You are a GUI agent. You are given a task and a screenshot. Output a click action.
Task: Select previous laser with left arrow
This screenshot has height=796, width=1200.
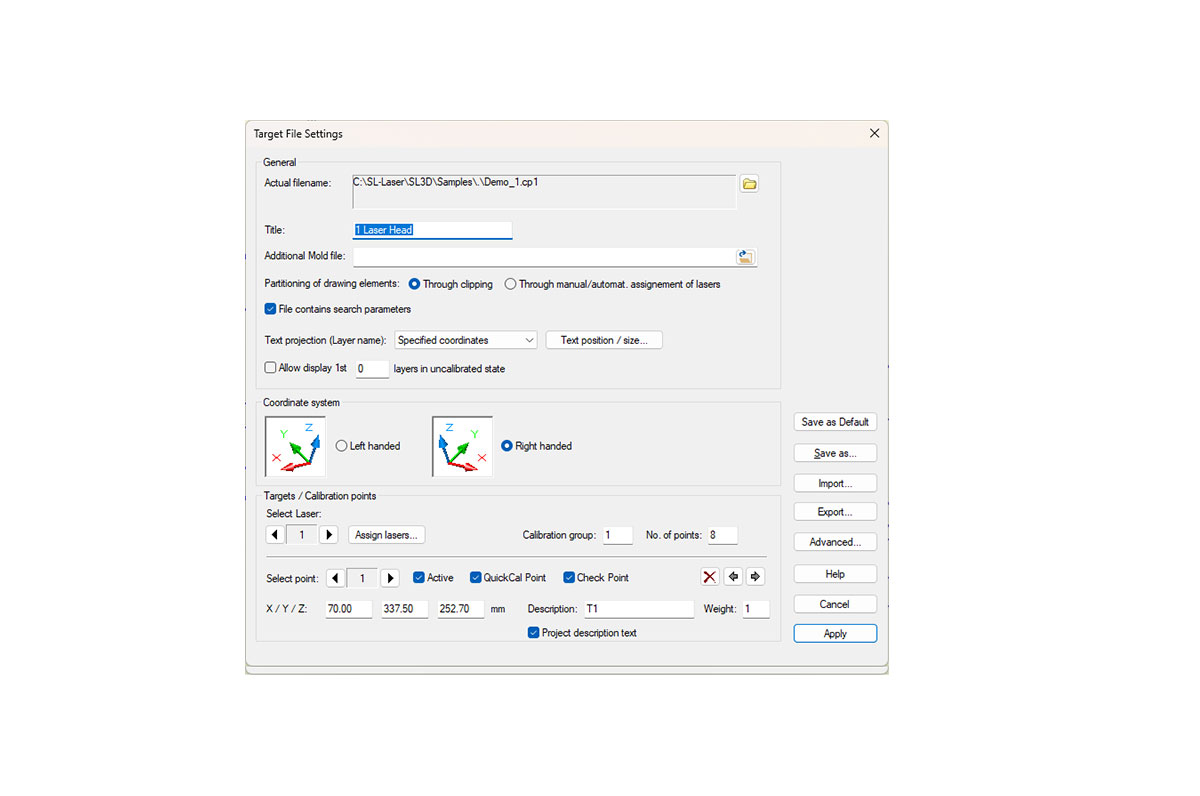[x=275, y=535]
